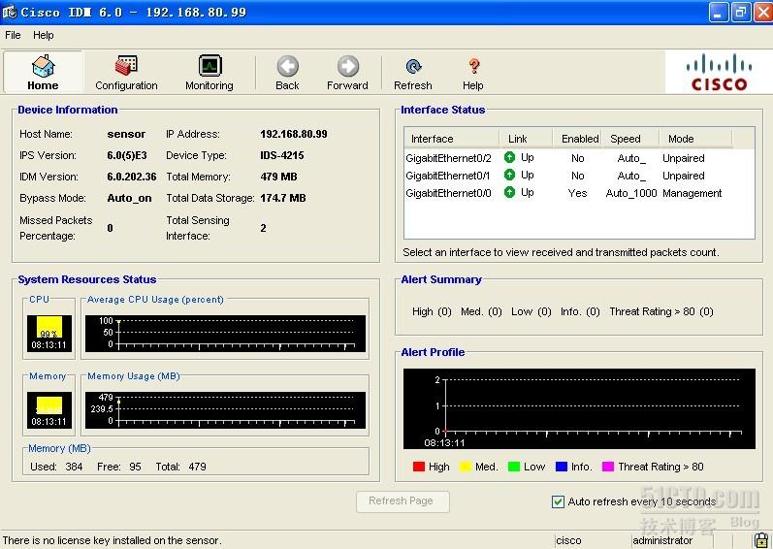The height and width of the screenshot is (549, 773).
Task: Sort by the Mode column header
Action: (695, 139)
